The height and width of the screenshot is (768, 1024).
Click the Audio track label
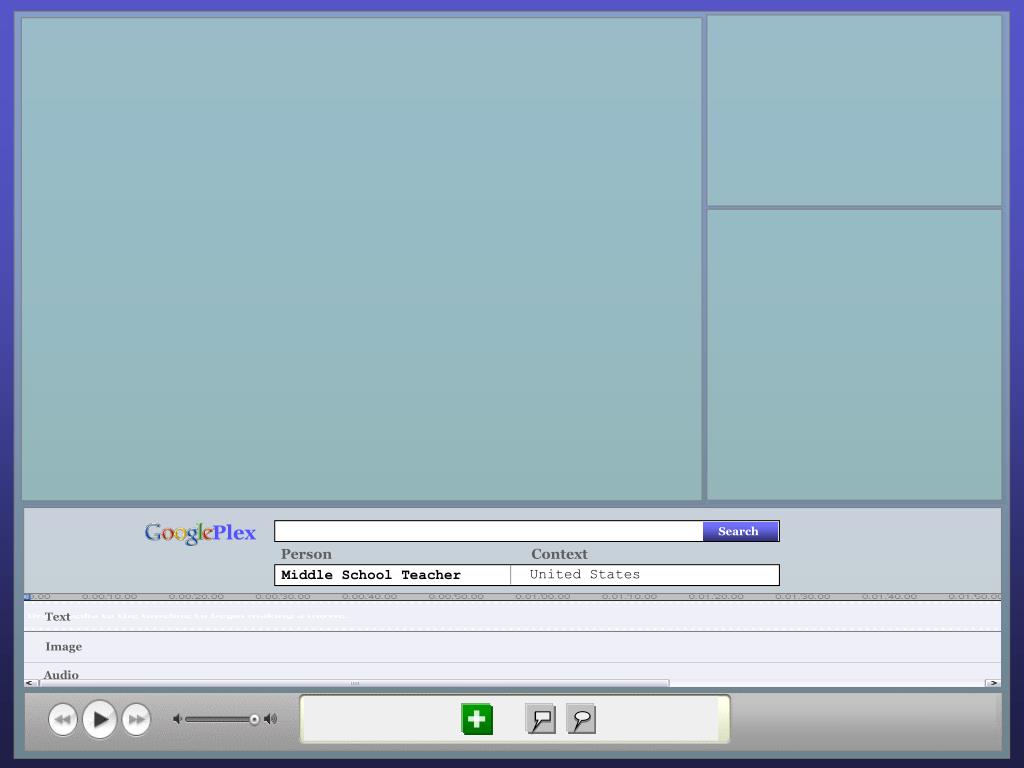(61, 675)
